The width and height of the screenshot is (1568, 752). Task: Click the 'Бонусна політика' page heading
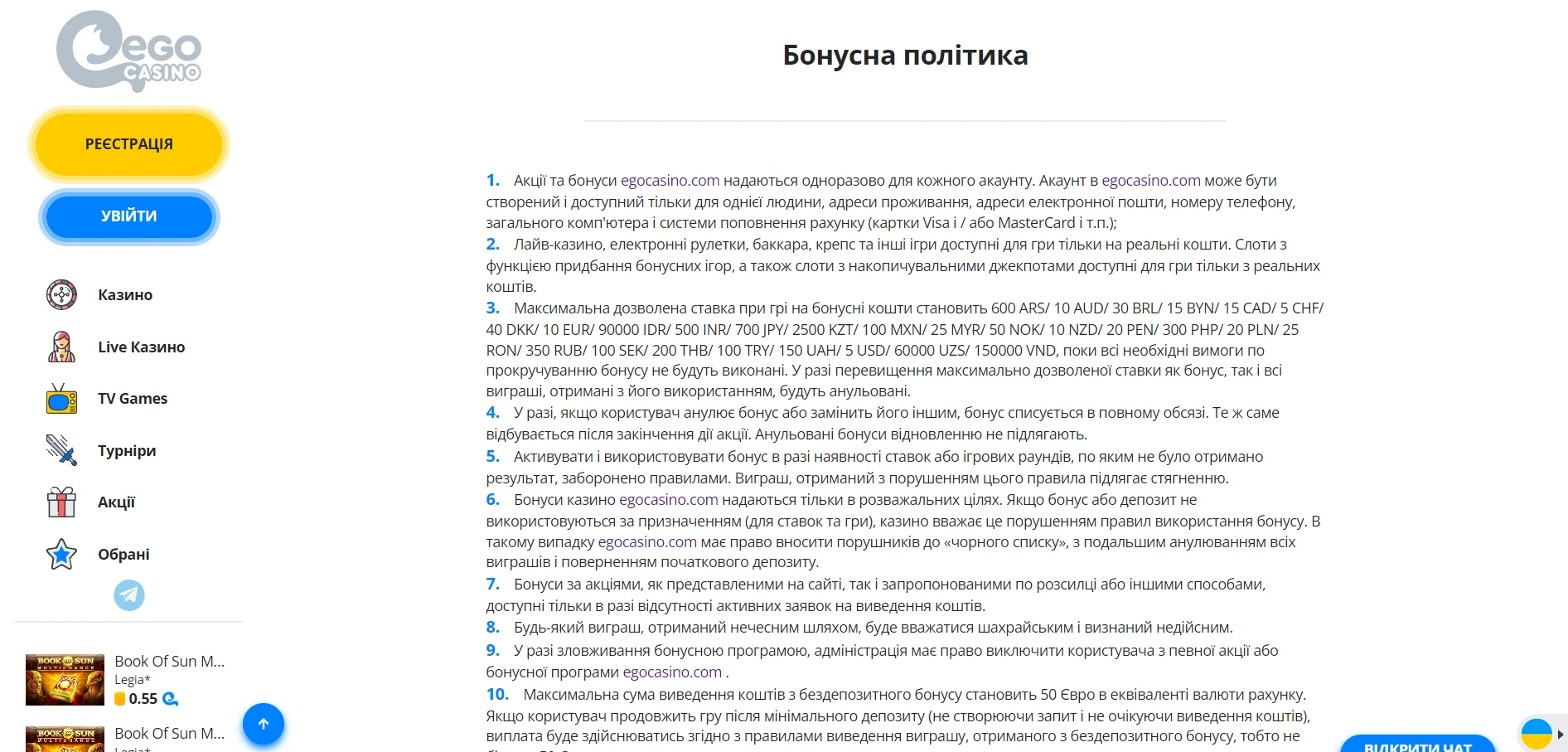click(906, 56)
